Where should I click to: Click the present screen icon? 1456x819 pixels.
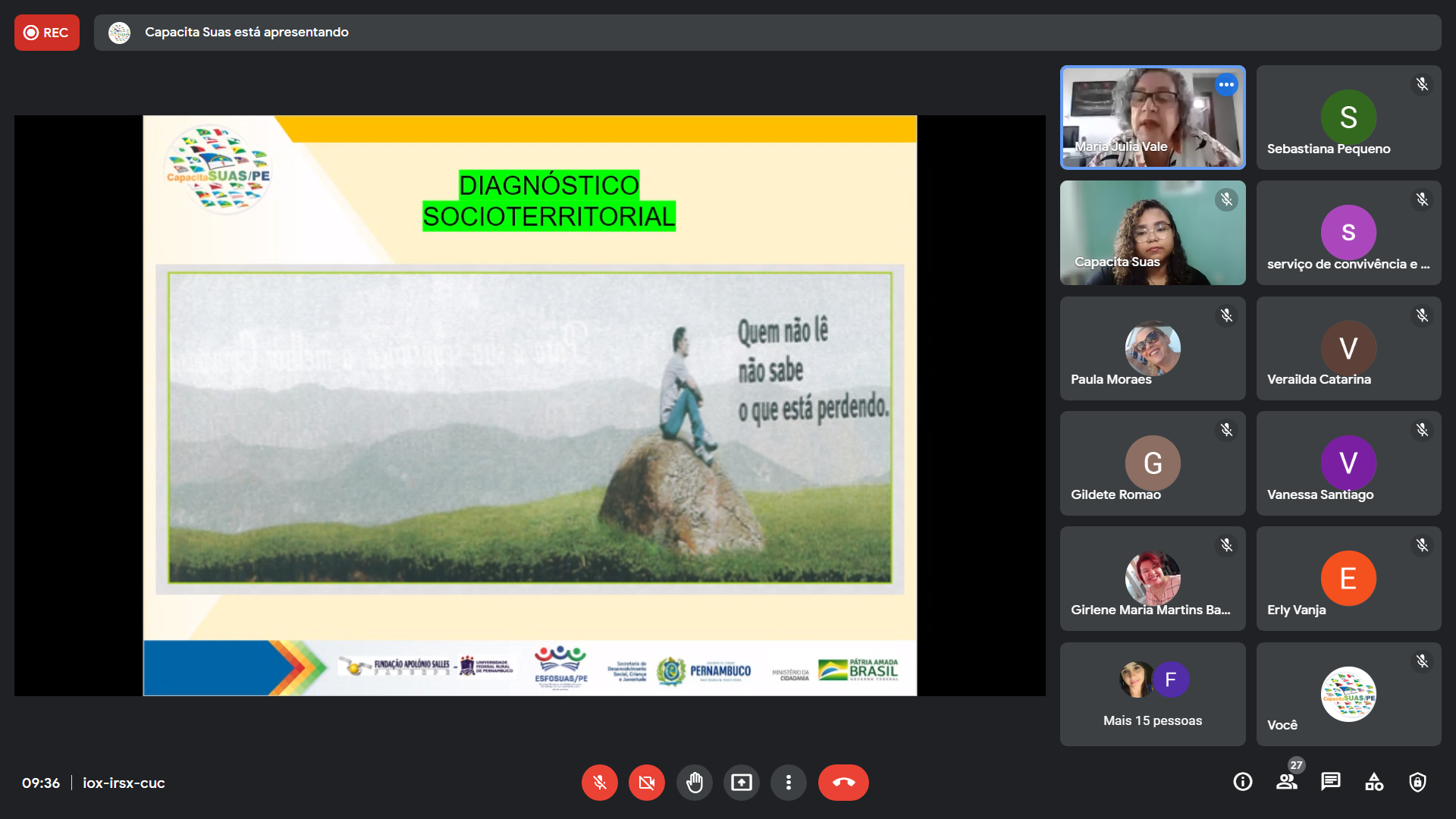point(741,782)
